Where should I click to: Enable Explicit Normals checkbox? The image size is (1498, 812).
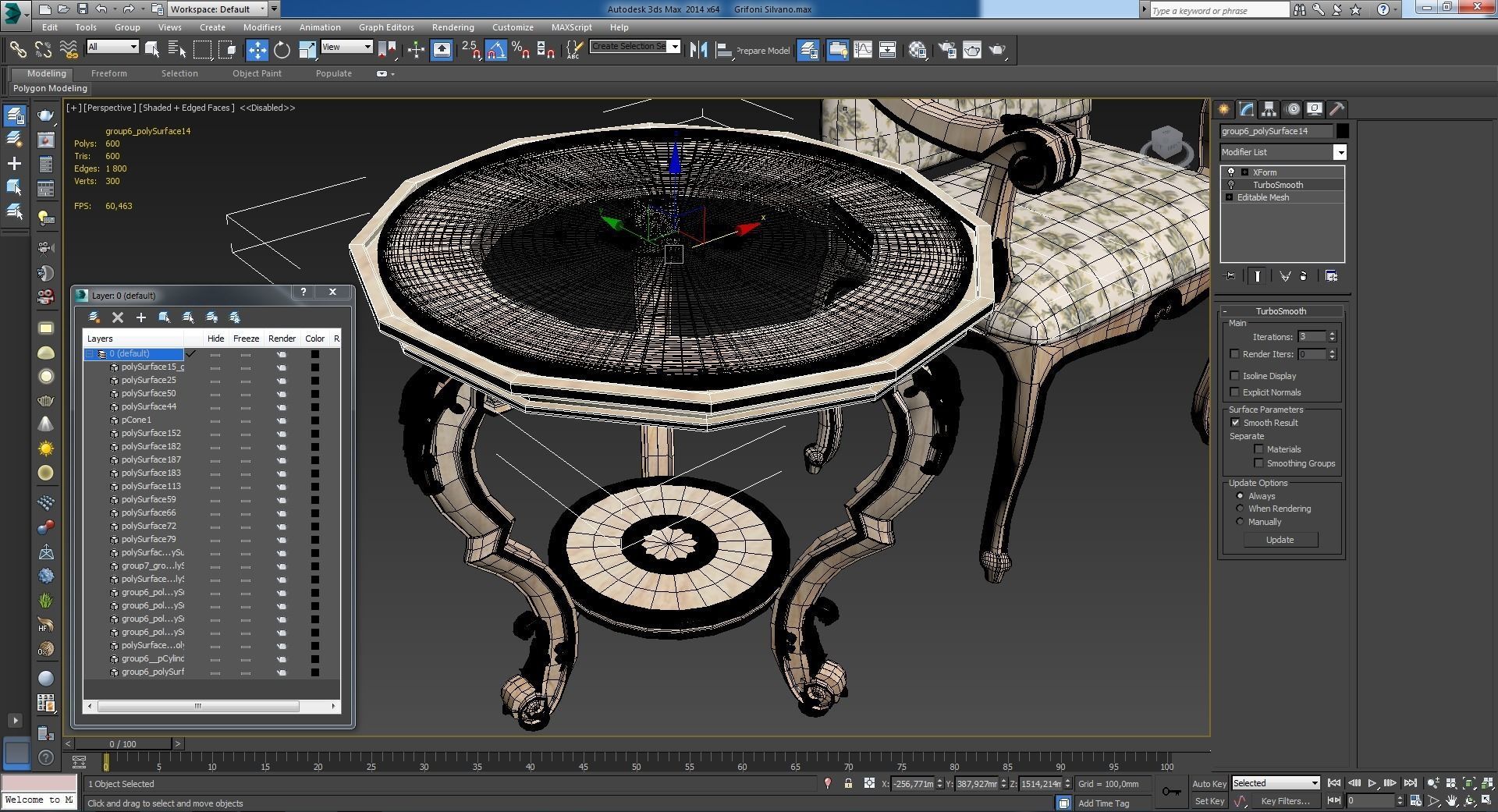tap(1234, 392)
